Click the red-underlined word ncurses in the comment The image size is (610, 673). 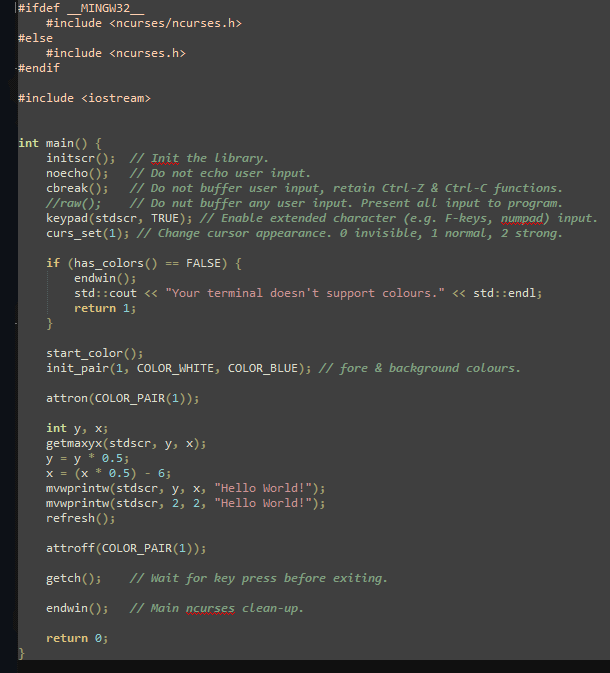click(x=210, y=608)
